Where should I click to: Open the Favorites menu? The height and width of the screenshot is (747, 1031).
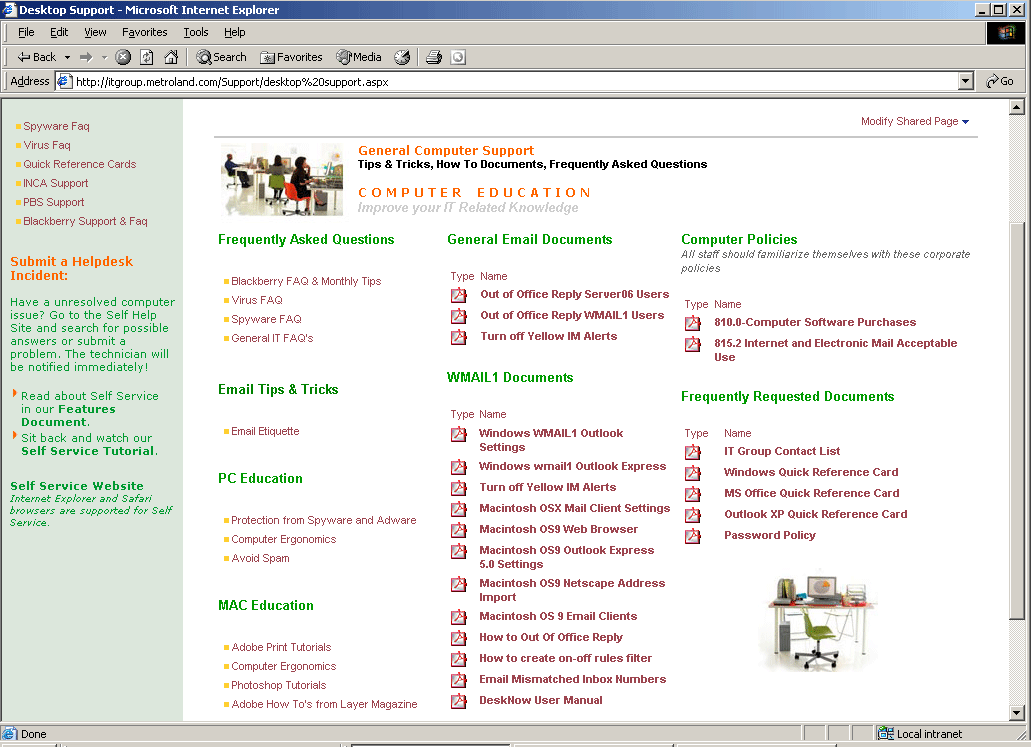coord(145,32)
